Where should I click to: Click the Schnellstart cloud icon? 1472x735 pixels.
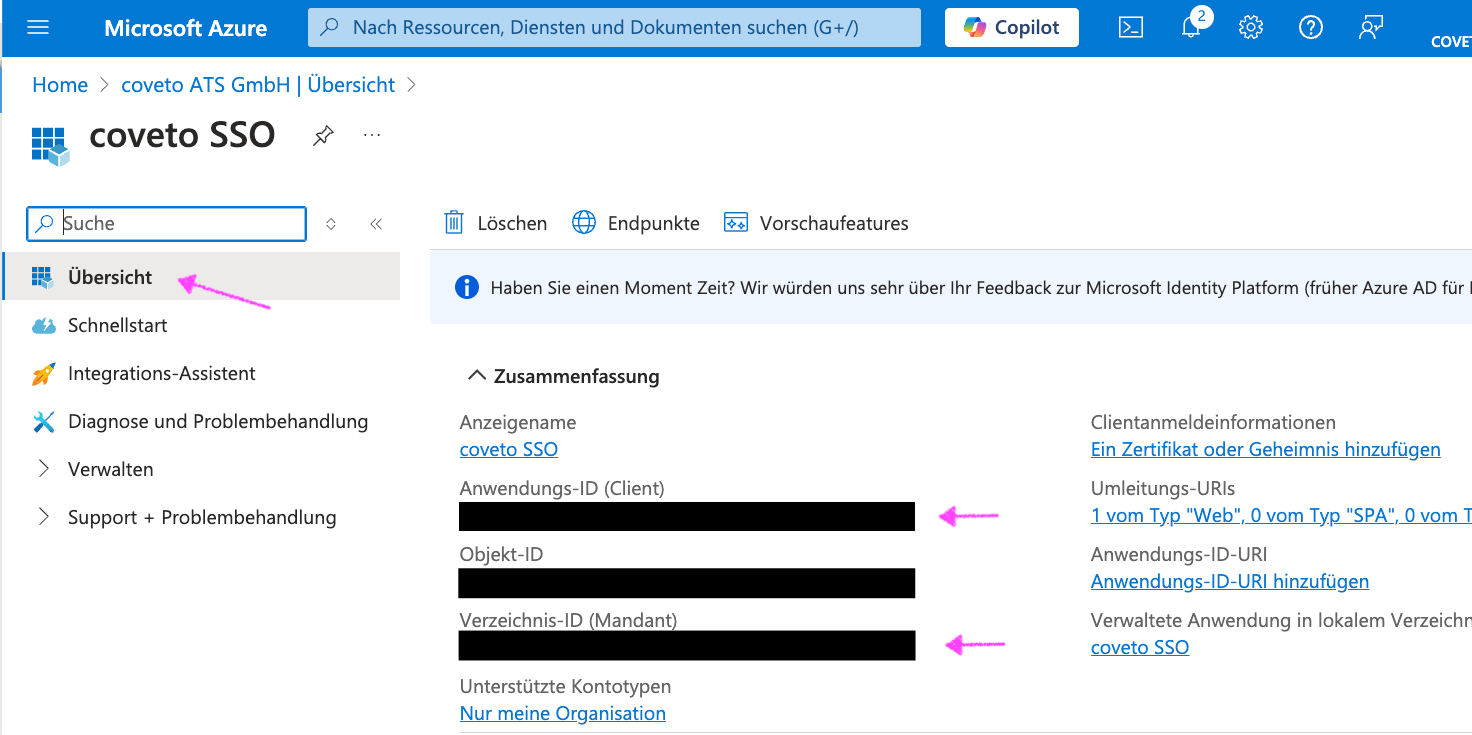43,325
